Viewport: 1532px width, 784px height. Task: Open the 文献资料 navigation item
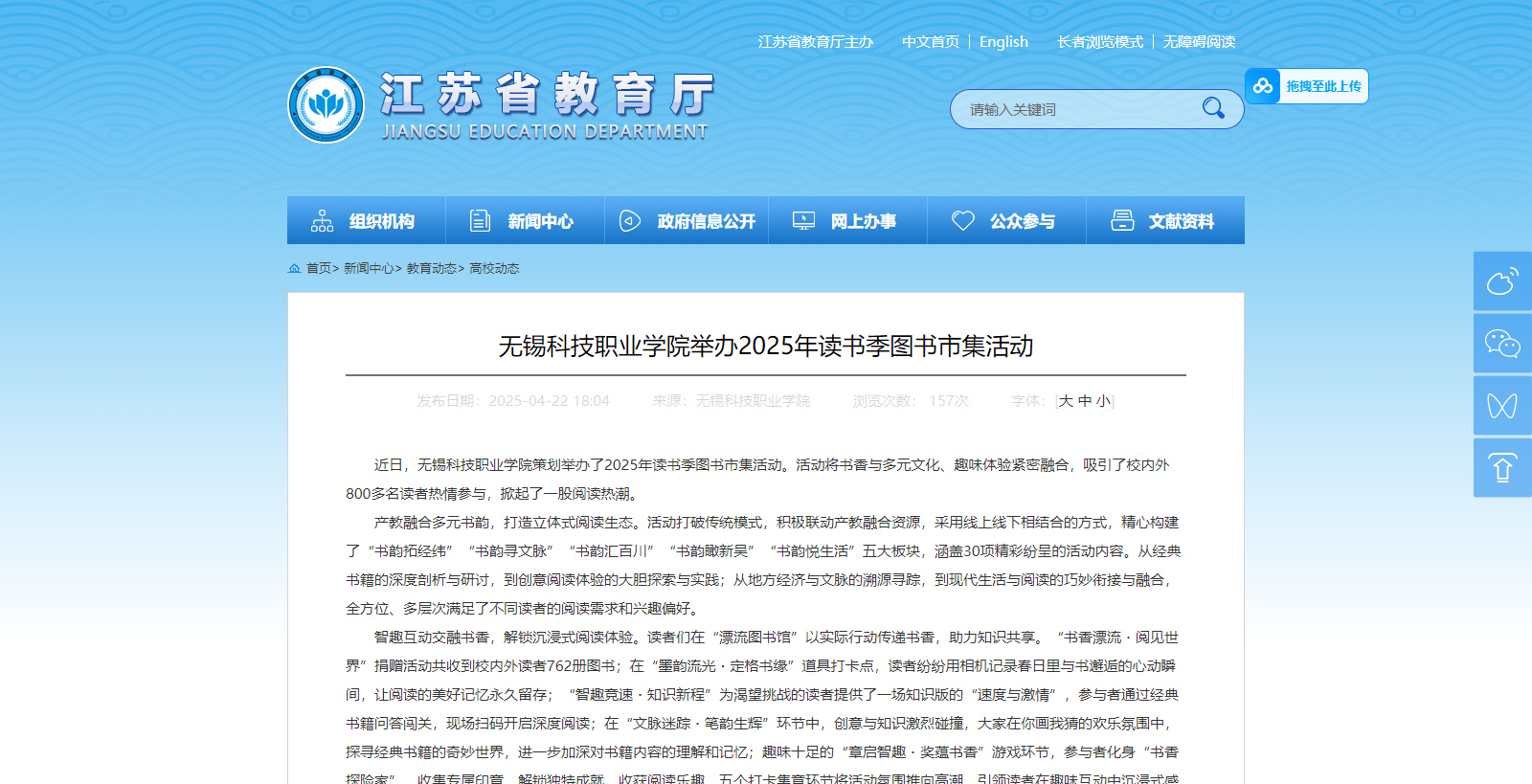click(x=1165, y=221)
